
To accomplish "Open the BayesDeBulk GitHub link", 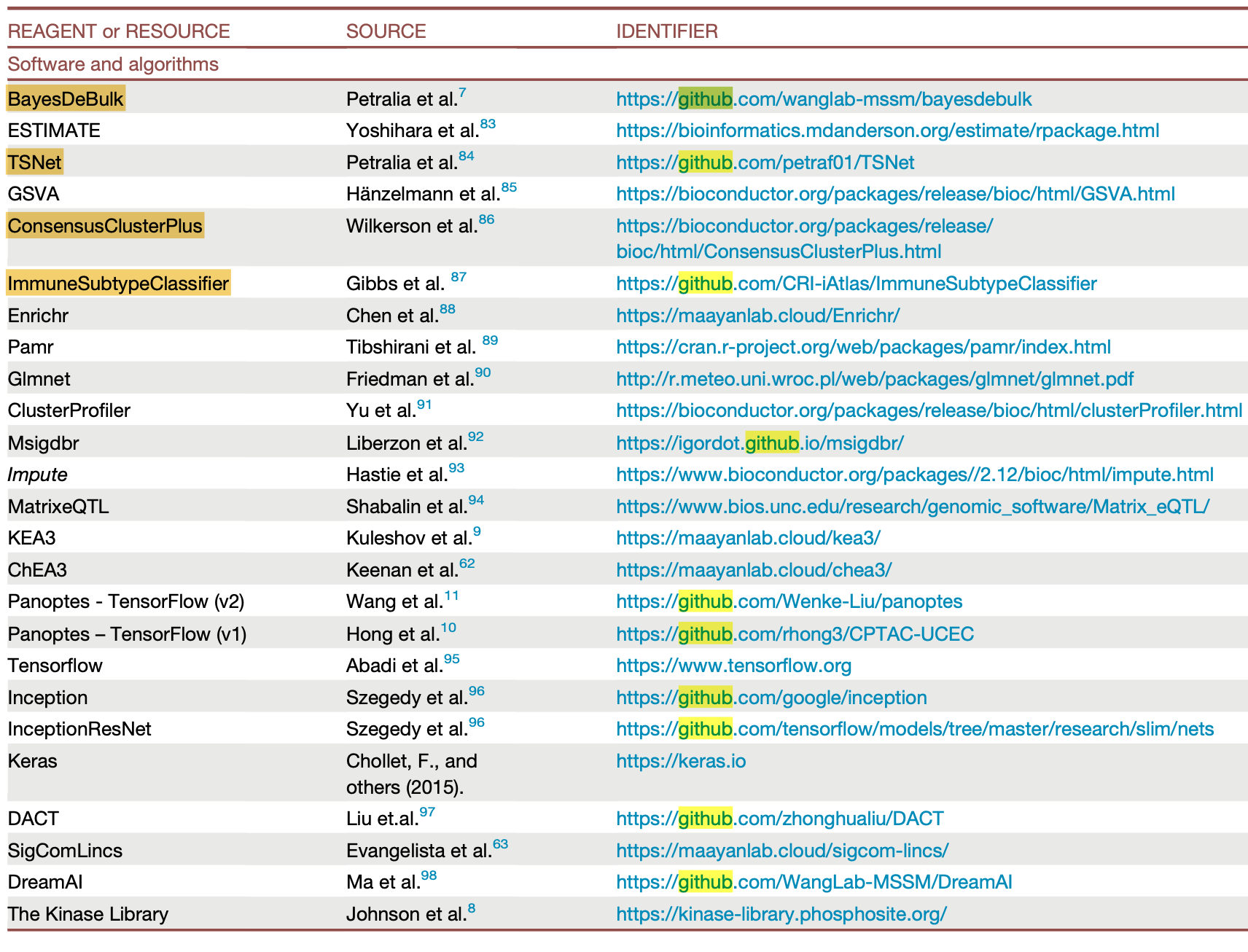I will point(824,99).
